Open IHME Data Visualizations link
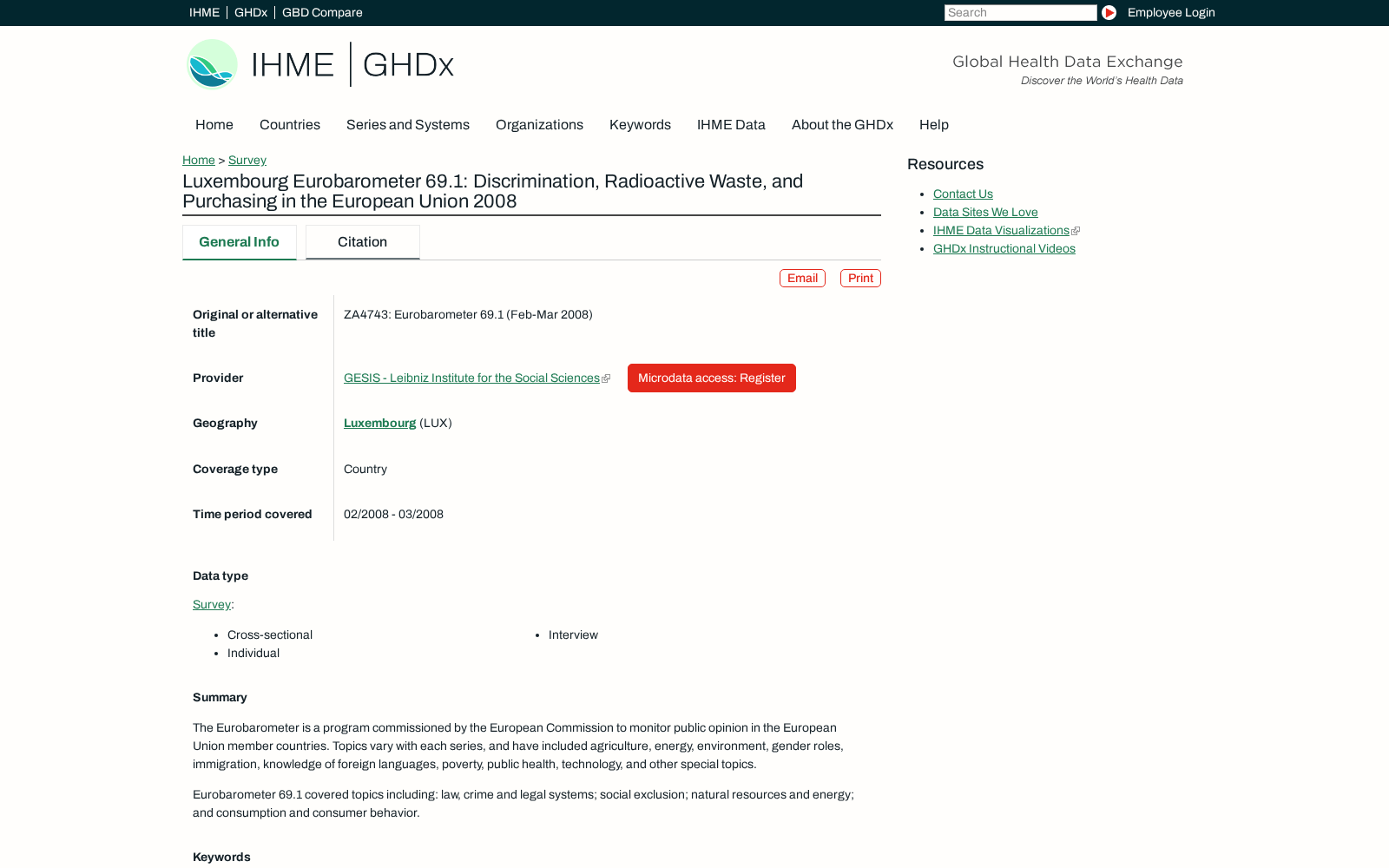1389x868 pixels. click(1001, 231)
